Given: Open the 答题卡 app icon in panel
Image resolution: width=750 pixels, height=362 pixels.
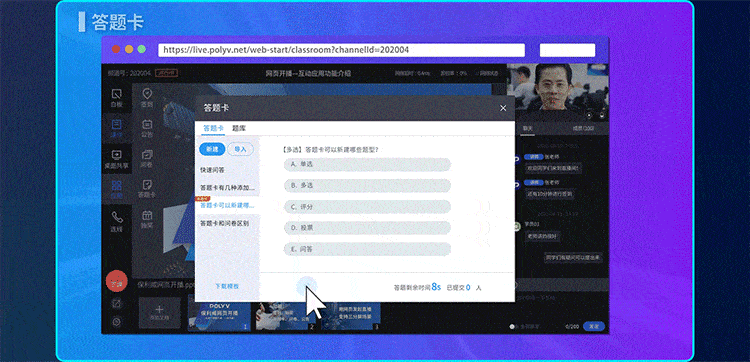Looking at the screenshot, I should 147,189.
